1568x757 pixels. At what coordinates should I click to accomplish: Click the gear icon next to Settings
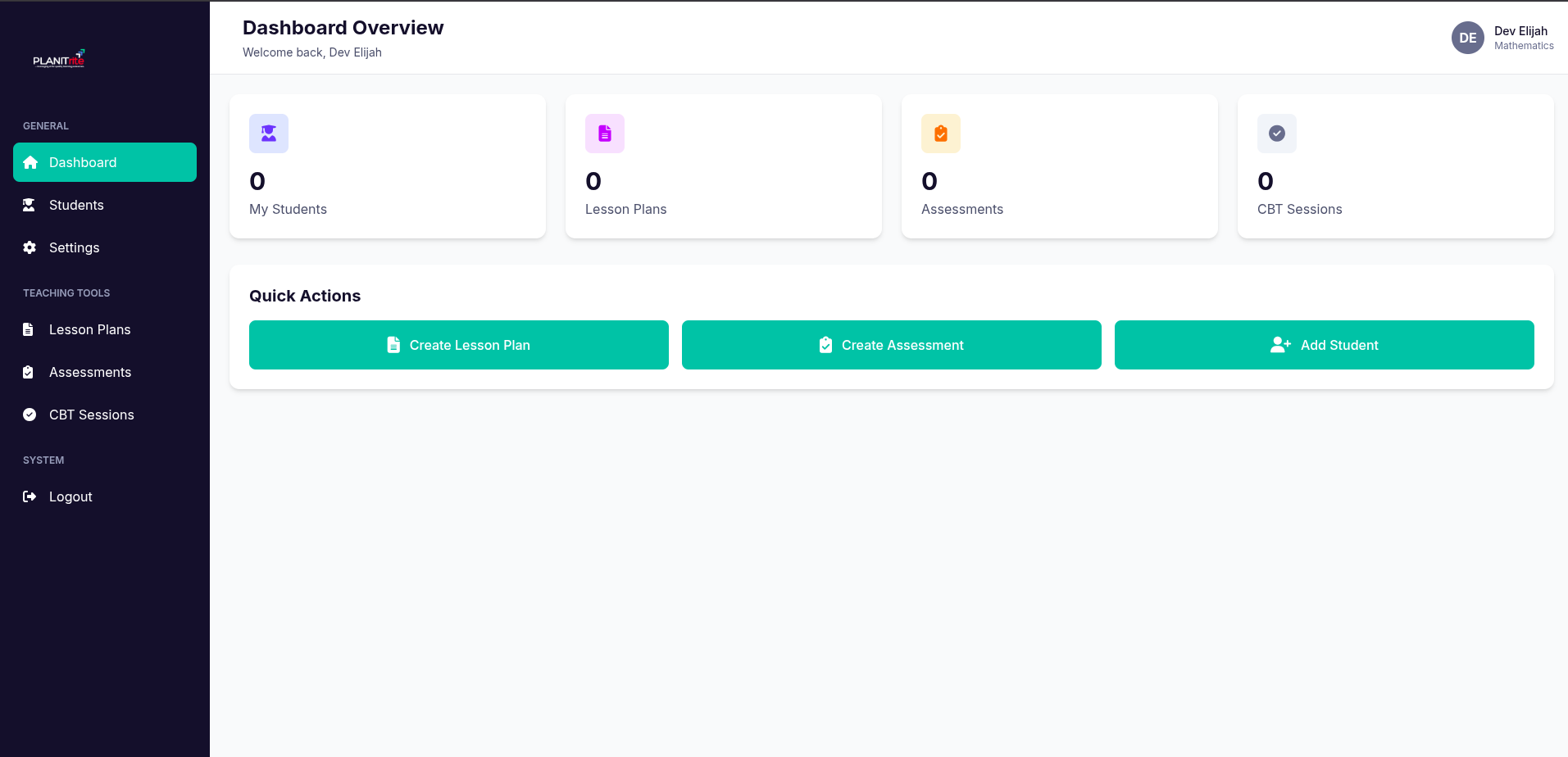[30, 247]
